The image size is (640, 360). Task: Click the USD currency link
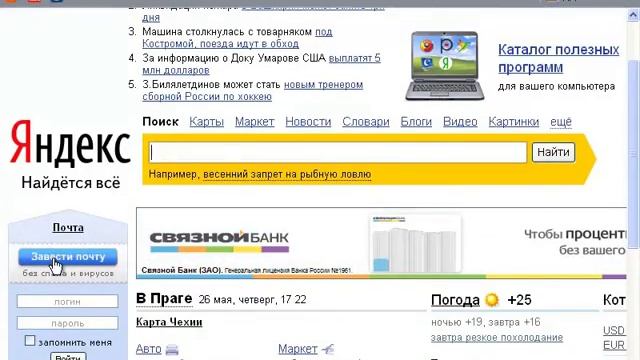[614, 330]
